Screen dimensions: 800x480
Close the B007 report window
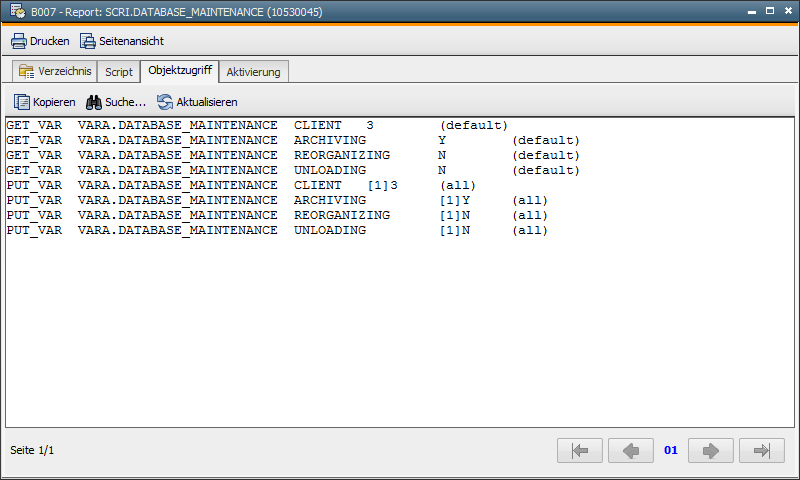[x=788, y=11]
